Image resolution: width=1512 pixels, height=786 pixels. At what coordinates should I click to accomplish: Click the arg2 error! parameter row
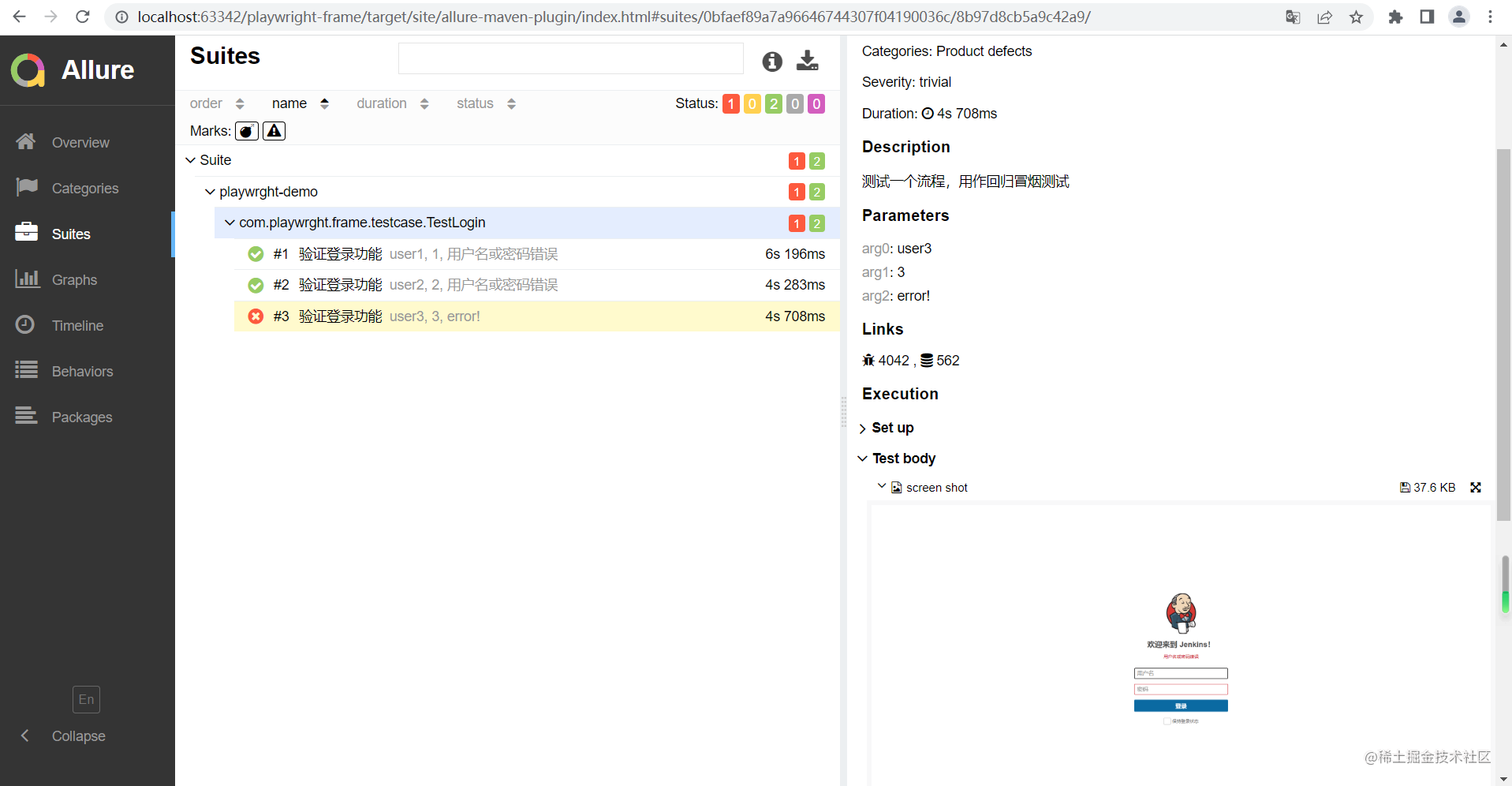click(896, 296)
